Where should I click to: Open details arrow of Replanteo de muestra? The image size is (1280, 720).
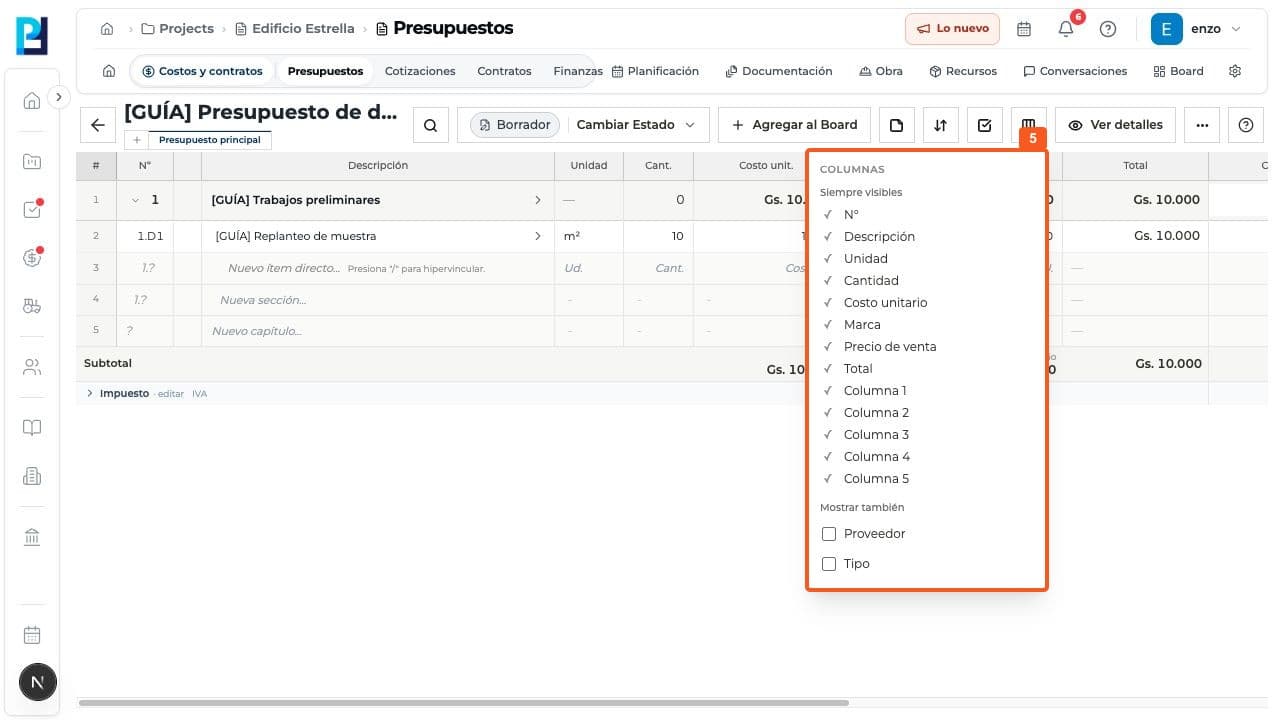click(537, 236)
